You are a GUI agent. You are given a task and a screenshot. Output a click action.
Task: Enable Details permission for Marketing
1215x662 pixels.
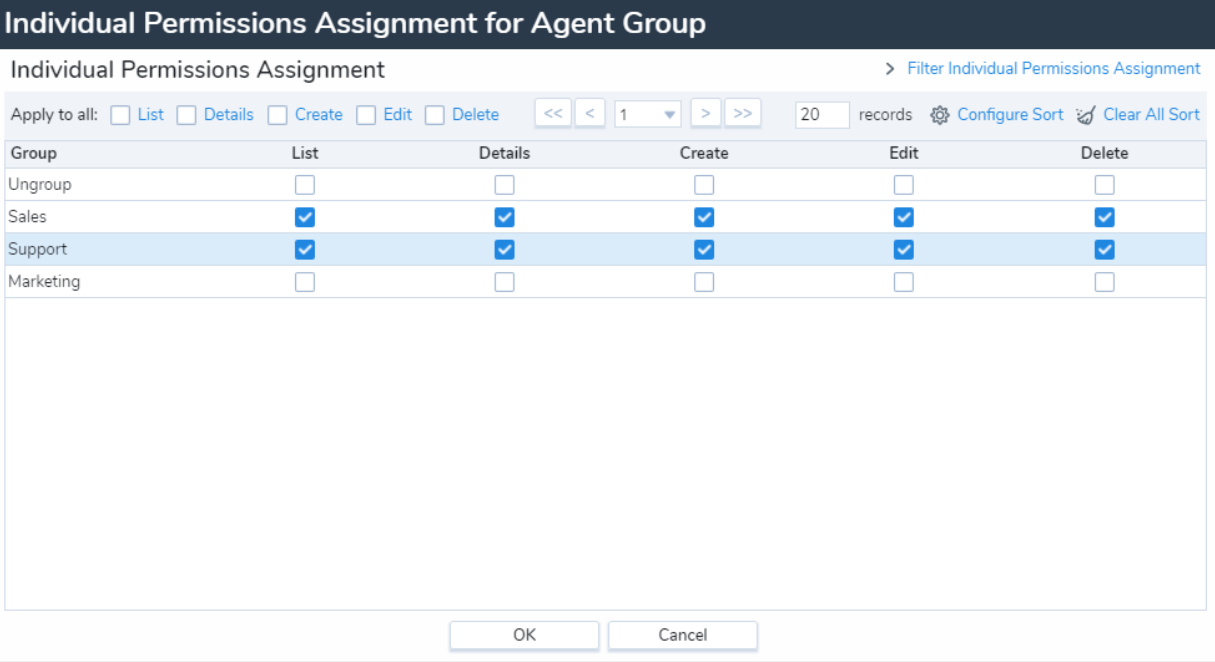(505, 282)
